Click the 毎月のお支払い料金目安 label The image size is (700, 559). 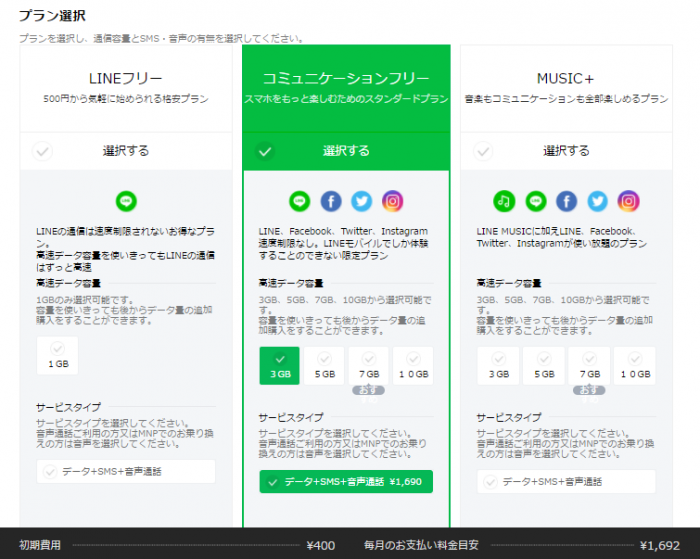421,545
